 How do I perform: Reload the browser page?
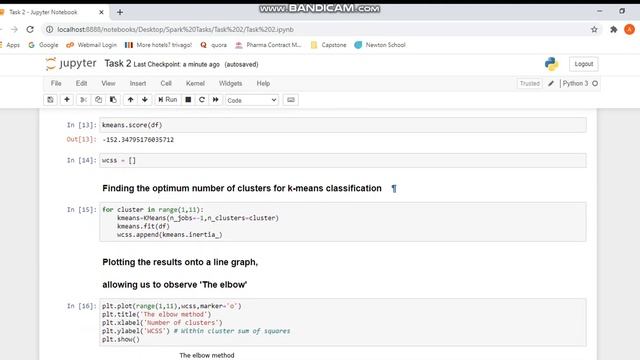pyautogui.click(x=30, y=29)
